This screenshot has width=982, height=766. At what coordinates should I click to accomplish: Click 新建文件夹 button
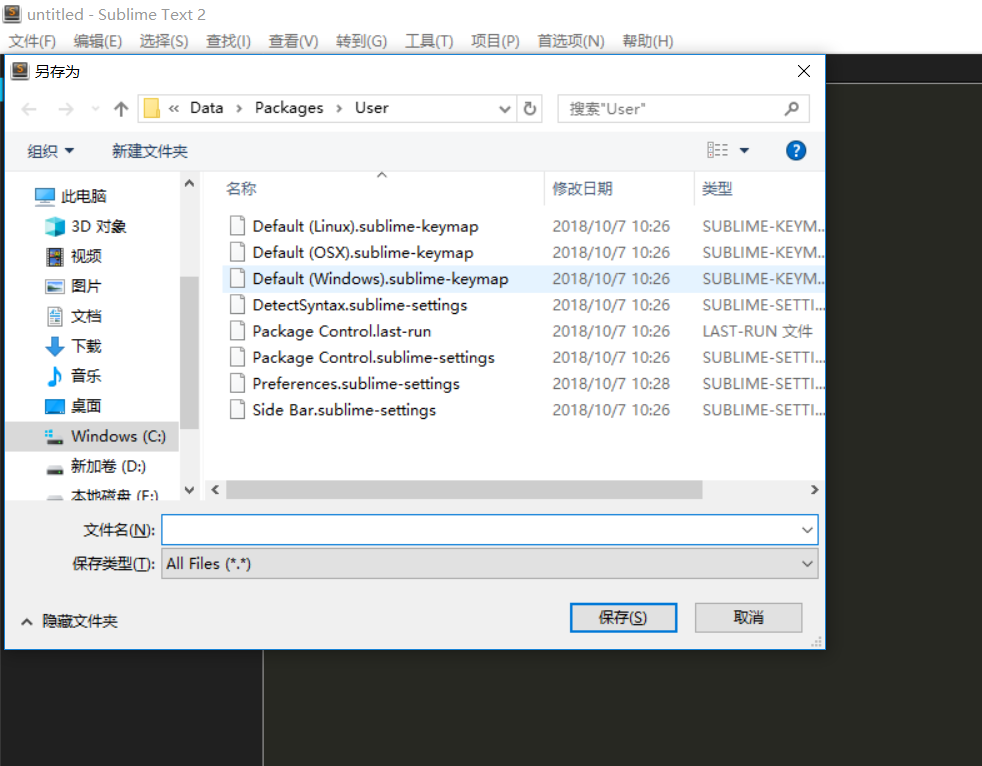click(x=150, y=151)
